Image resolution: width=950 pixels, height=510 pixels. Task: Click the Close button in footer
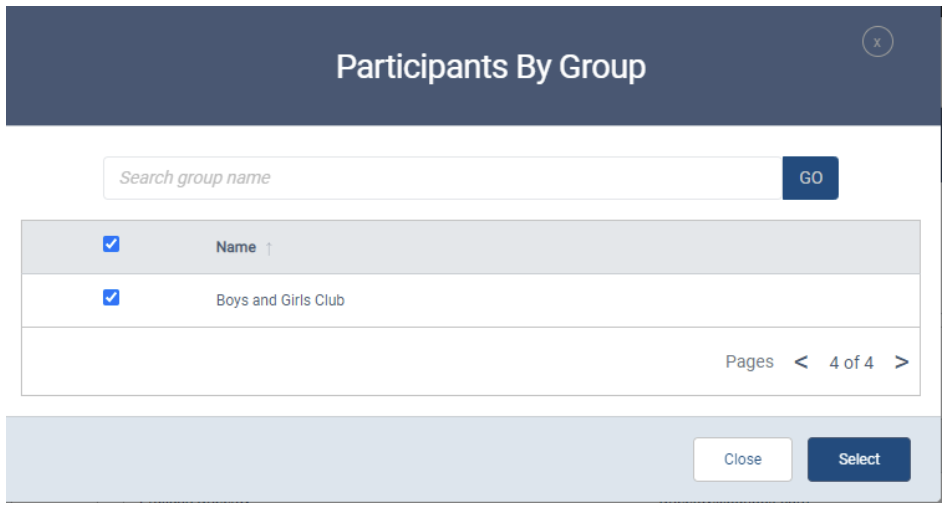tap(742, 459)
